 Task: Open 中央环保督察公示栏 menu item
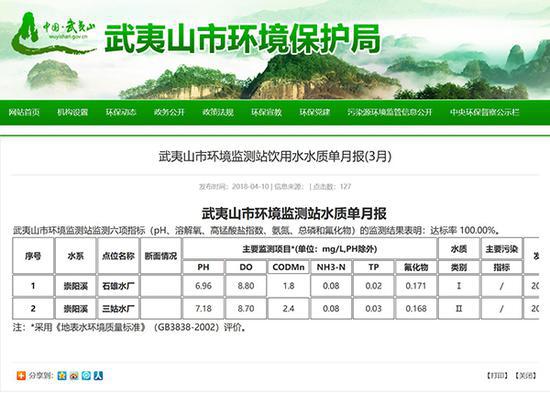tap(485, 112)
